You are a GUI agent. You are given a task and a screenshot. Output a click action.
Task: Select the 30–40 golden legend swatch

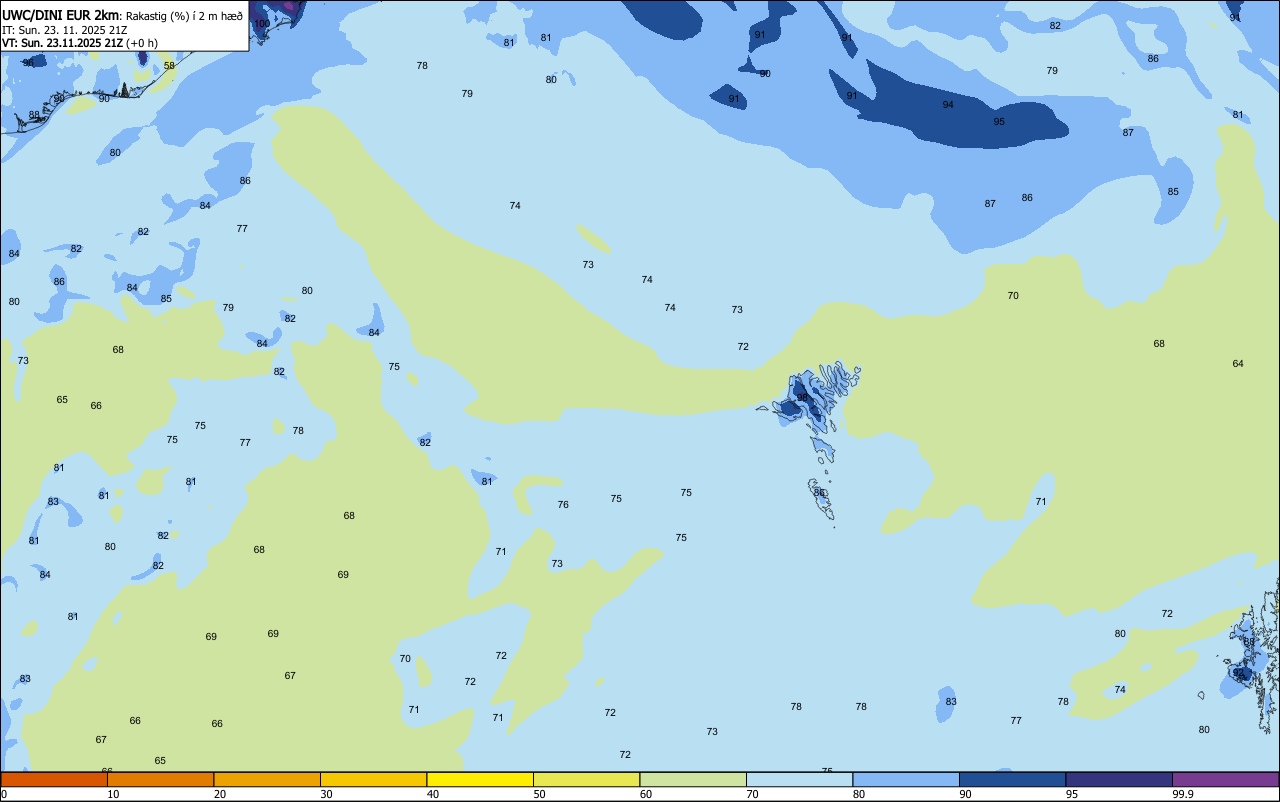pyautogui.click(x=373, y=779)
